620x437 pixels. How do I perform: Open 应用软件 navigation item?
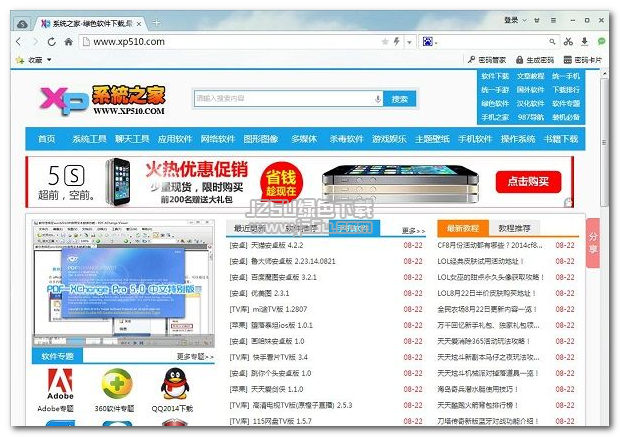175,139
